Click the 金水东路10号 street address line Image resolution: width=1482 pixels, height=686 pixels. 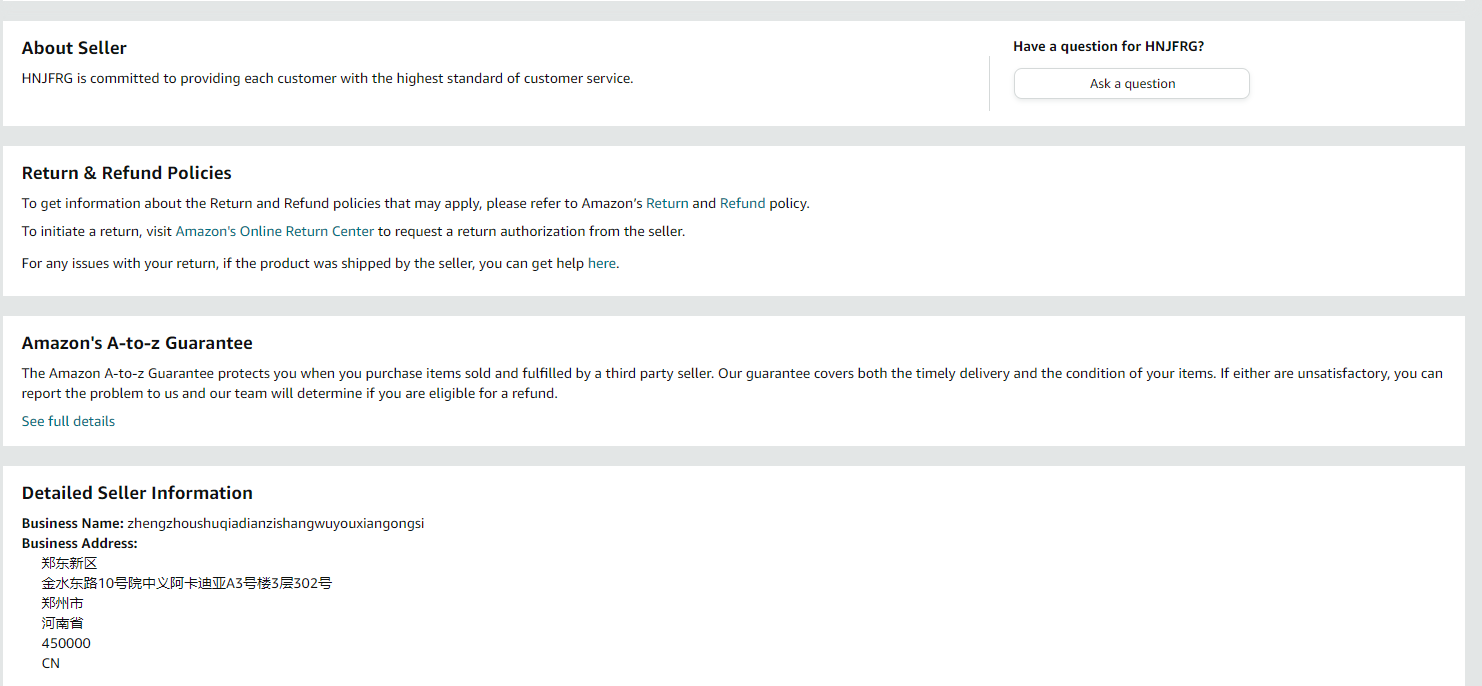pyautogui.click(x=186, y=583)
